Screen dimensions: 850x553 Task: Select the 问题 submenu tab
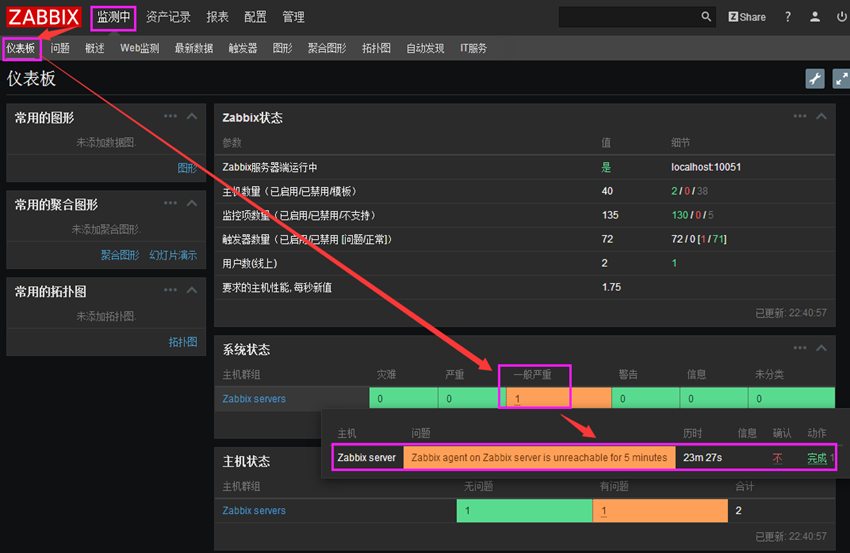[x=60, y=48]
